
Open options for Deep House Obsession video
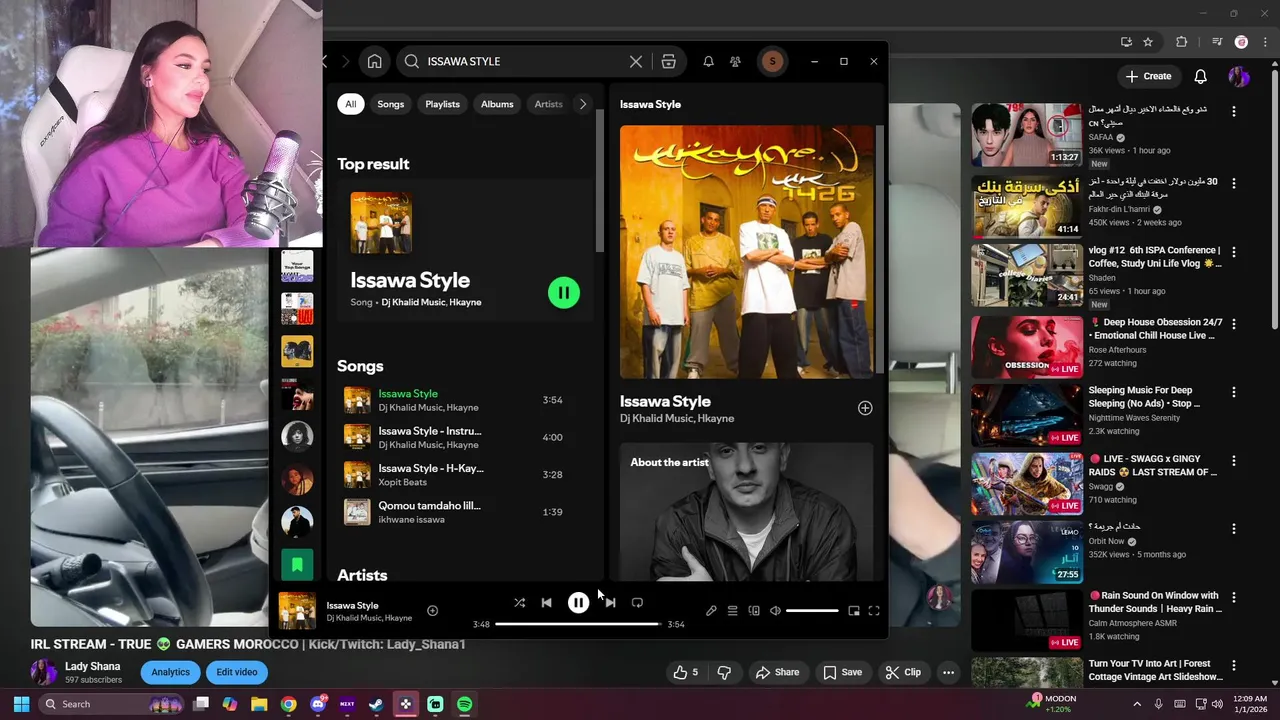coord(1234,325)
